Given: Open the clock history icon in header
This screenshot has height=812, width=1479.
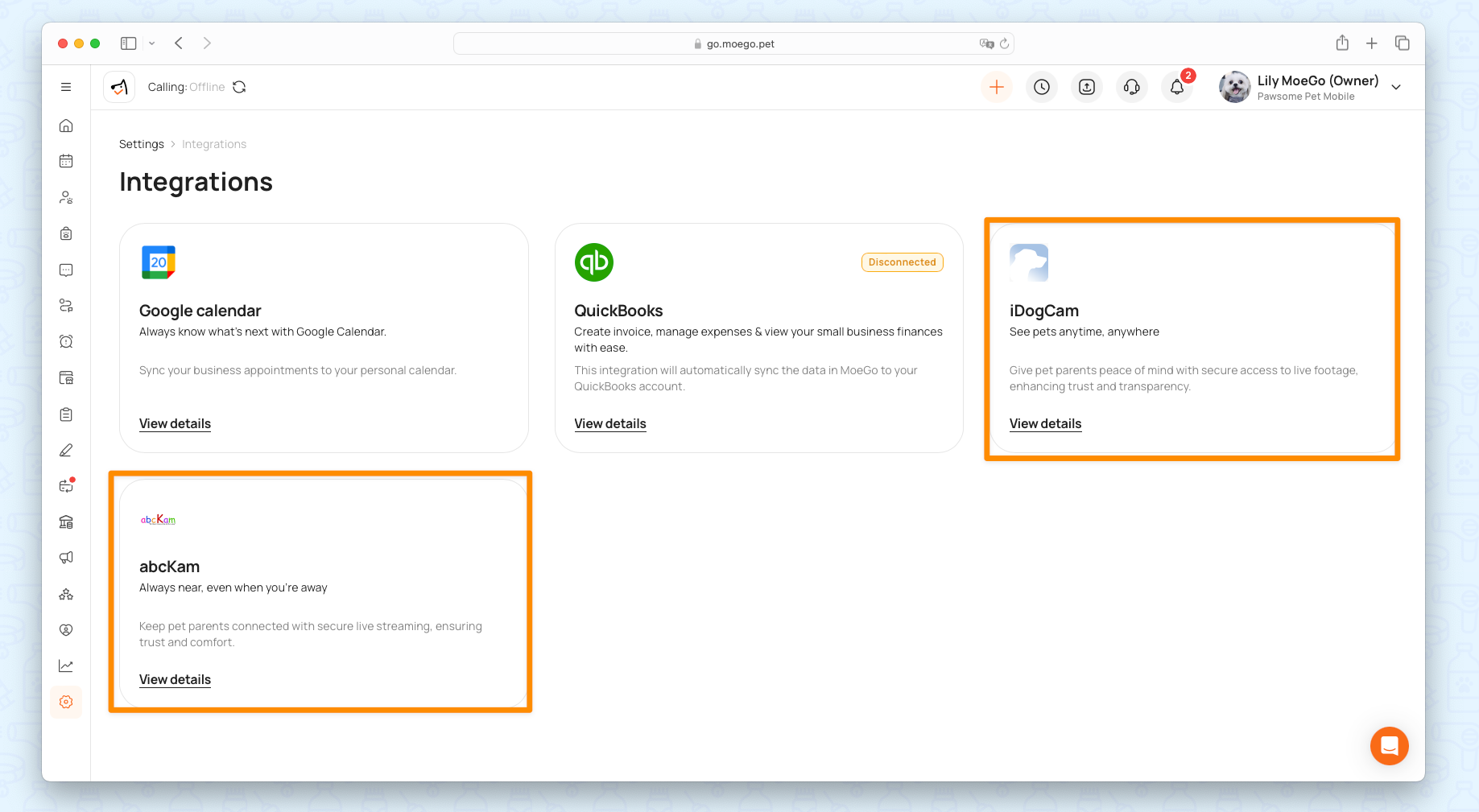Looking at the screenshot, I should tap(1042, 87).
